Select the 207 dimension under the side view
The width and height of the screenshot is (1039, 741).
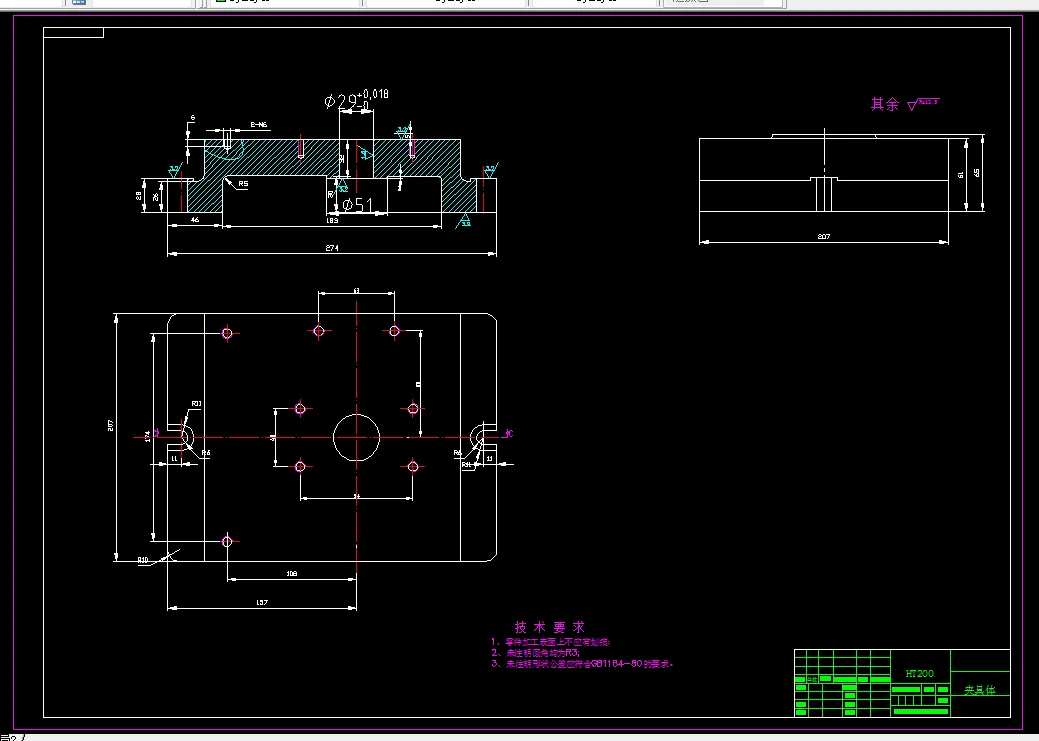[824, 236]
